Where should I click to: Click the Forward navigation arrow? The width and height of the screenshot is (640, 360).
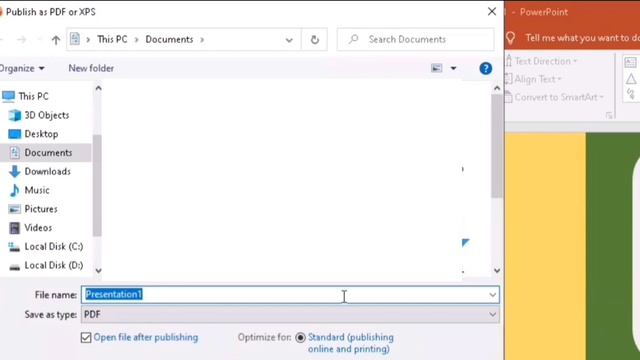tap(22, 40)
